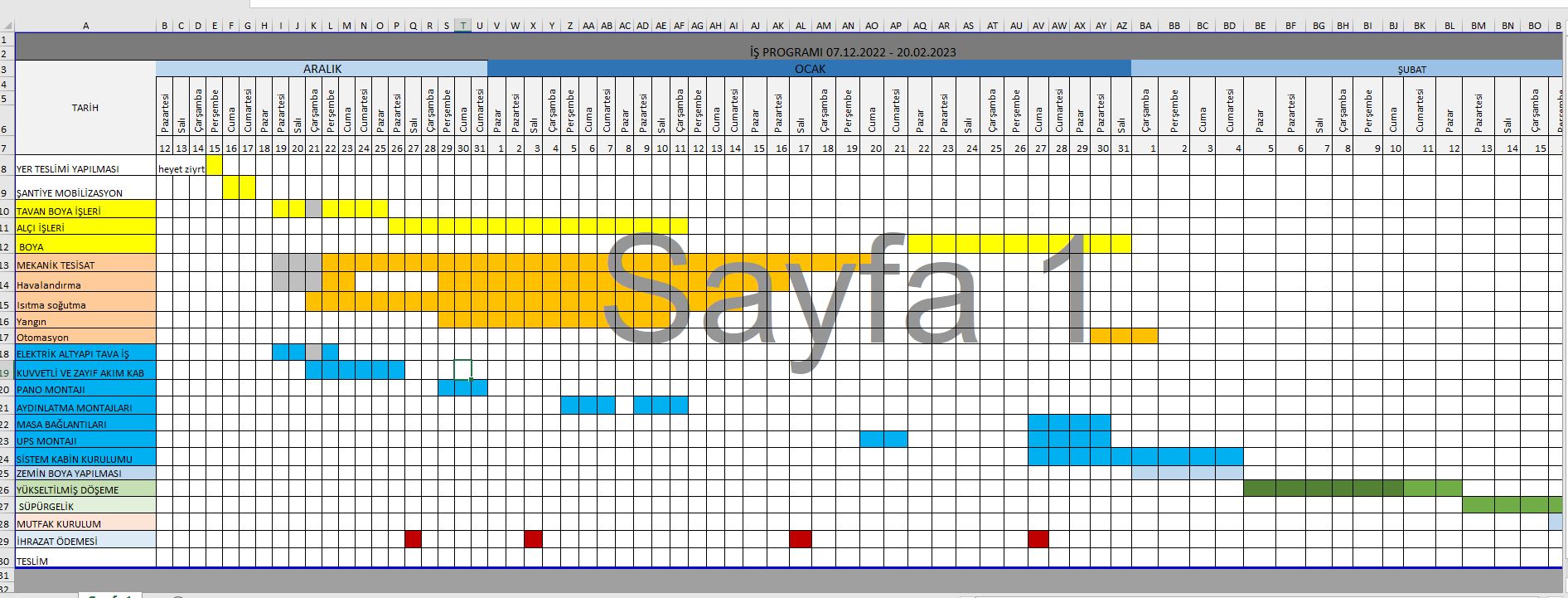Click the Select All corner triangle
Viewport: 1568px width, 598px height.
7,26
